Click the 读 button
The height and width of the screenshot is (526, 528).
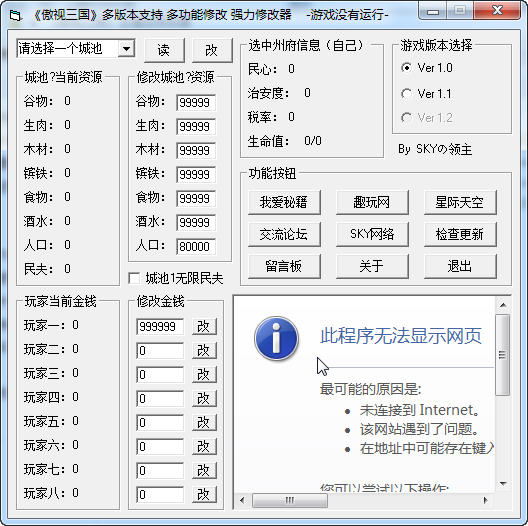pyautogui.click(x=164, y=50)
